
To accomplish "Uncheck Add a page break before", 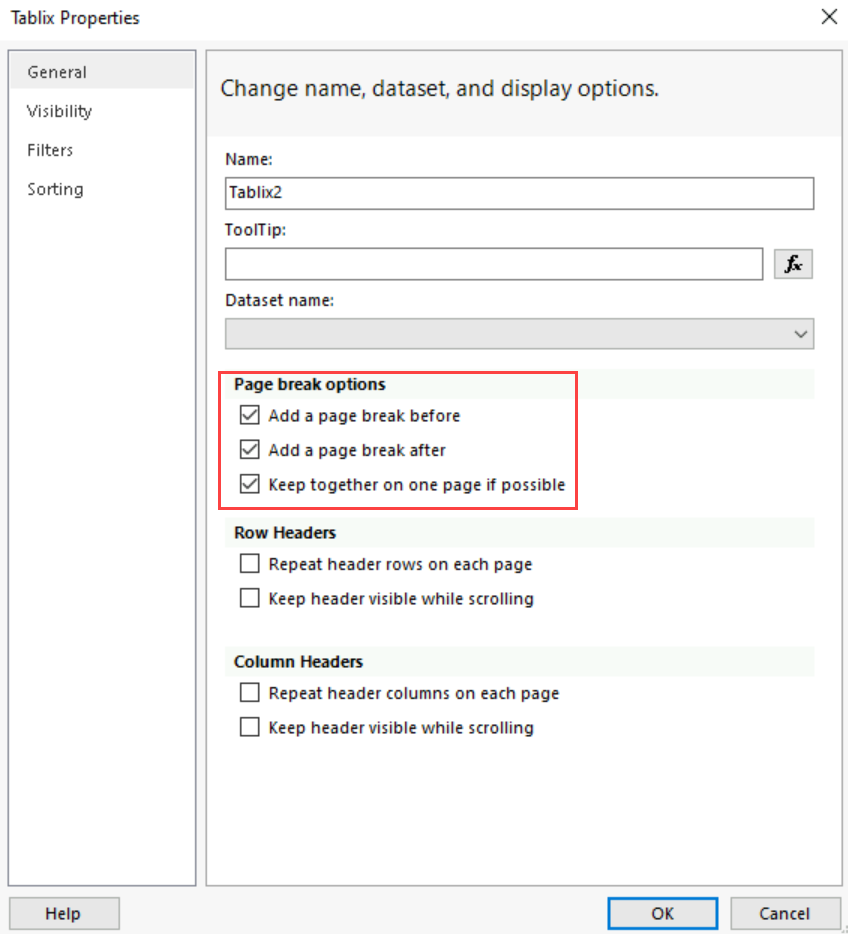I will coord(249,415).
